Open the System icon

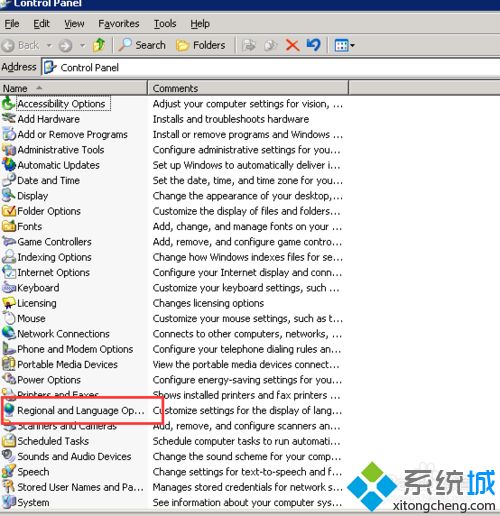[8, 502]
